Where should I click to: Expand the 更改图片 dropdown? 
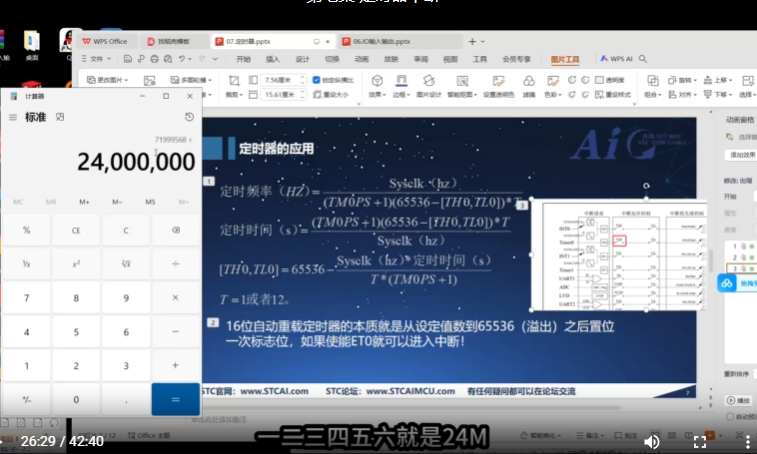[108, 80]
